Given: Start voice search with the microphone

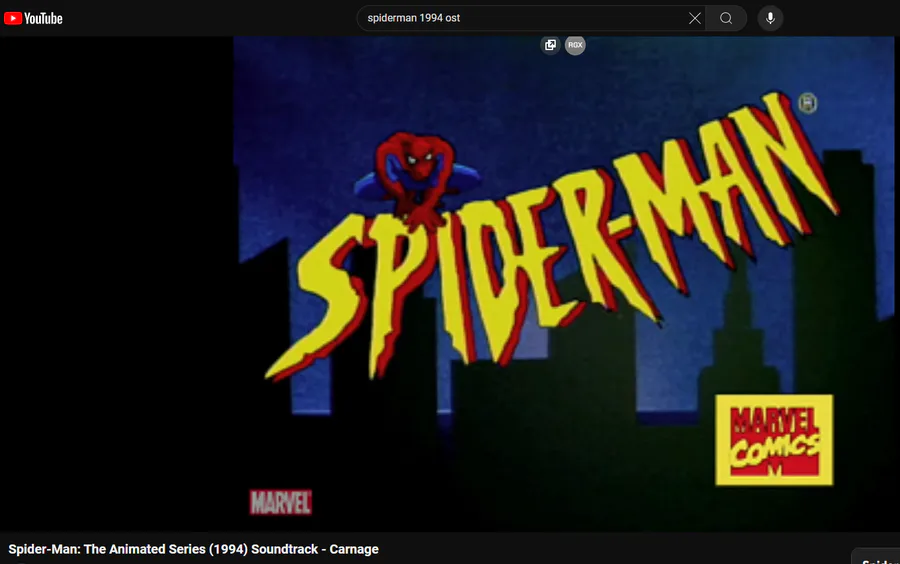Looking at the screenshot, I should tap(770, 18).
